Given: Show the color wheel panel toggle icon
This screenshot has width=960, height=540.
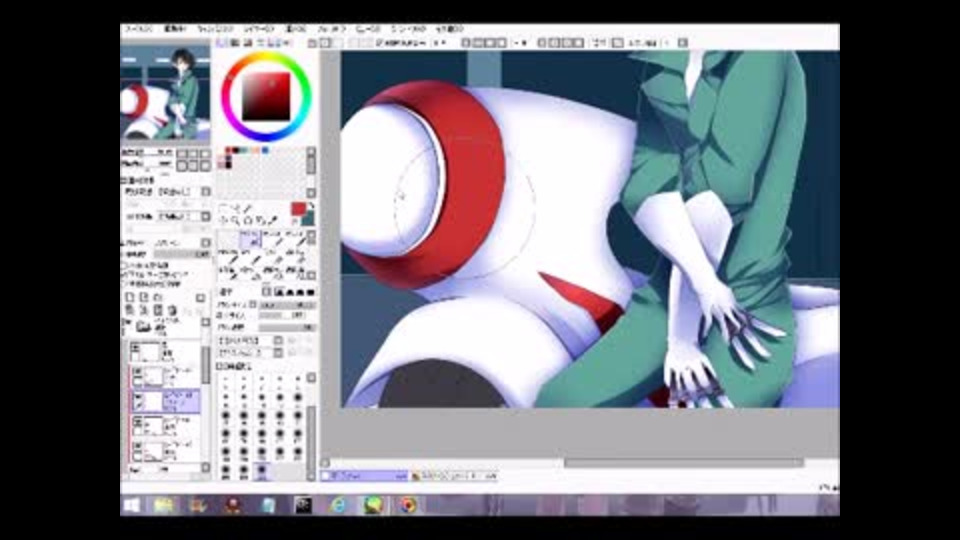Looking at the screenshot, I should pyautogui.click(x=222, y=43).
